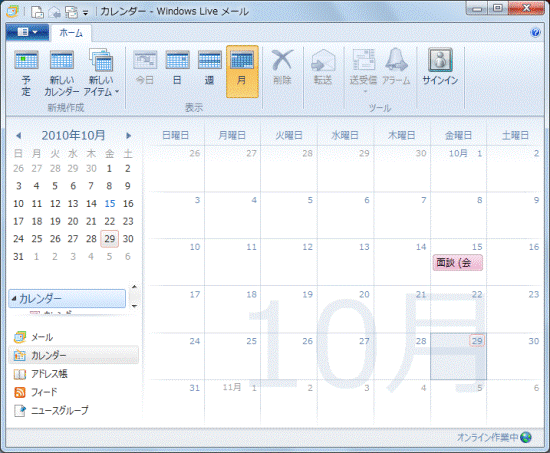The width and height of the screenshot is (550, 453).
Task: Switch to カレンダー in navigation pane
Action: click(73, 355)
